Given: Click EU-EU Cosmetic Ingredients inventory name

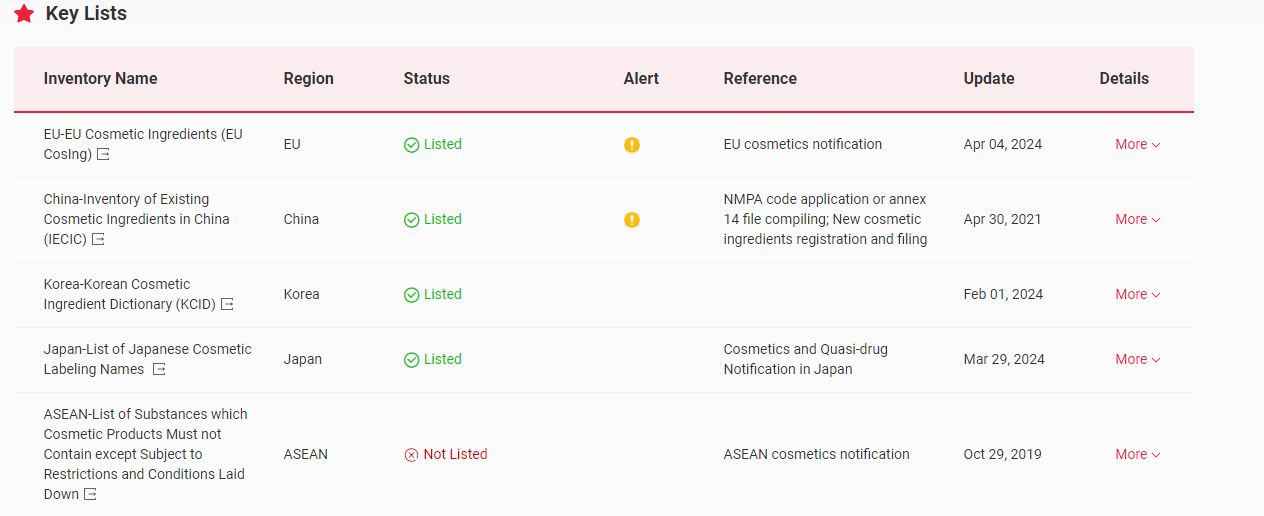Looking at the screenshot, I should coord(142,134).
